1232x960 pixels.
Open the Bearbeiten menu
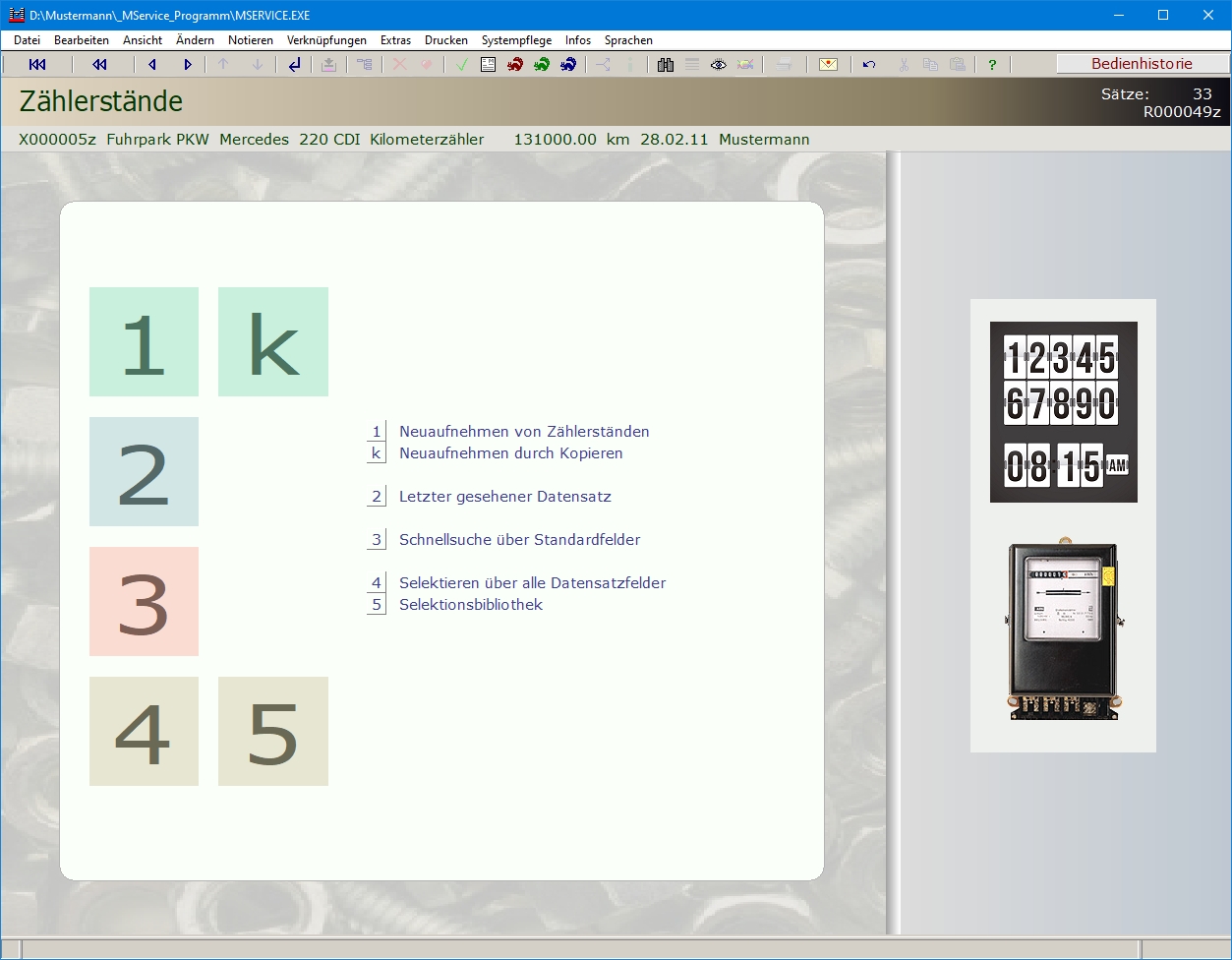(82, 40)
